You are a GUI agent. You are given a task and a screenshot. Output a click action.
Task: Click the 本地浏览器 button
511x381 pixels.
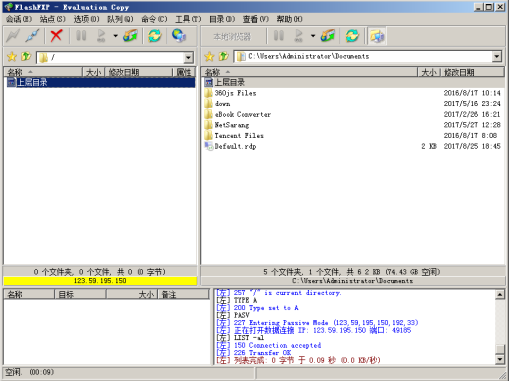click(232, 36)
